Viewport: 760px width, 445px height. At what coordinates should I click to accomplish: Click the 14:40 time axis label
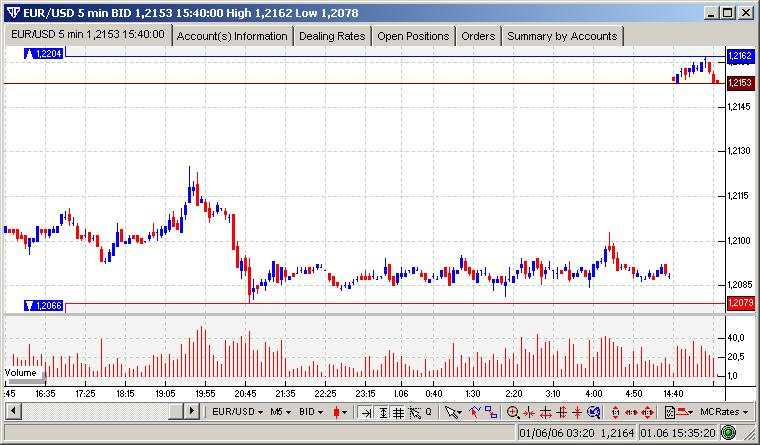click(x=673, y=394)
